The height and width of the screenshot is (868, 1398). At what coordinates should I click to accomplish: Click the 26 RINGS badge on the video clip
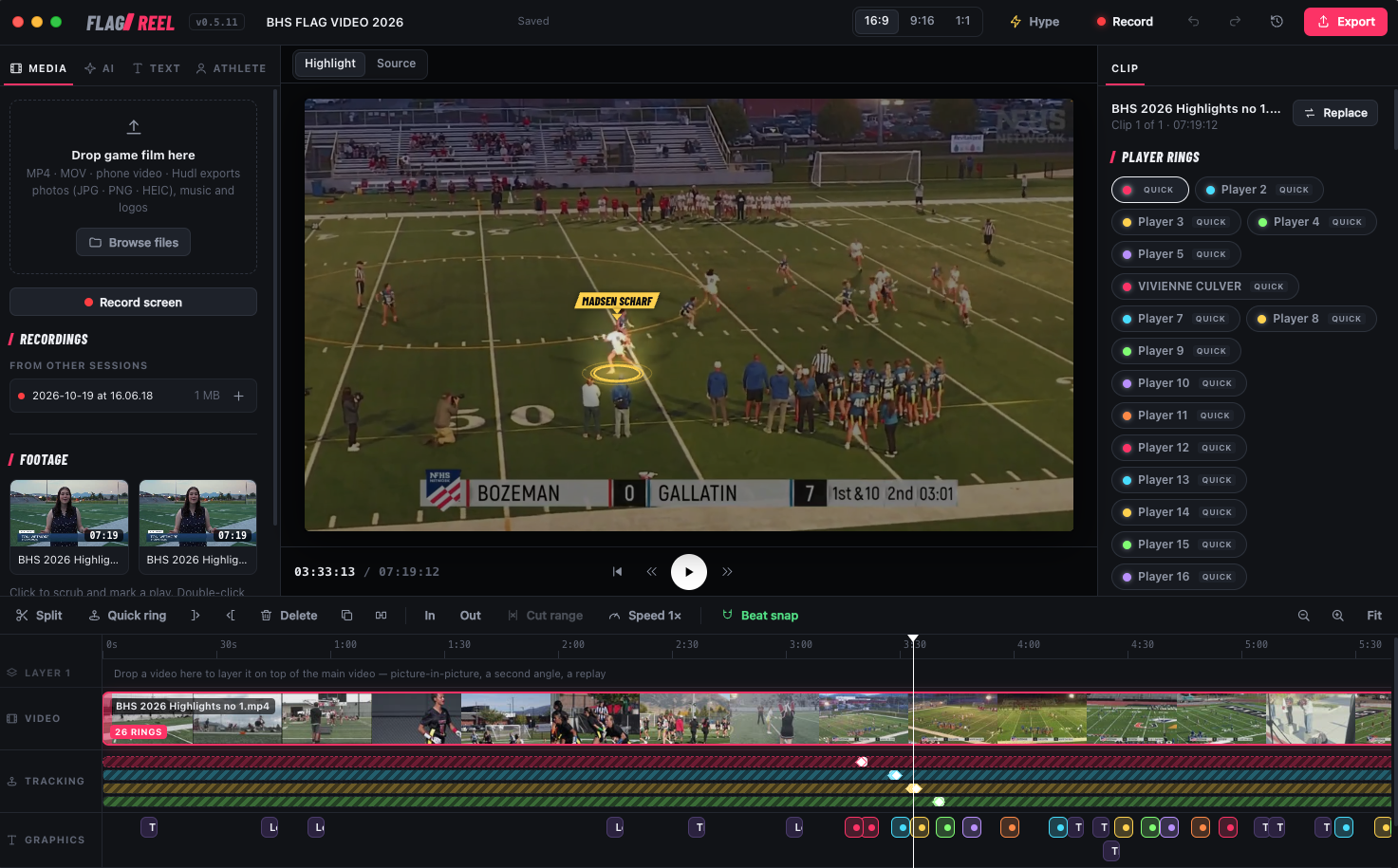(x=139, y=732)
